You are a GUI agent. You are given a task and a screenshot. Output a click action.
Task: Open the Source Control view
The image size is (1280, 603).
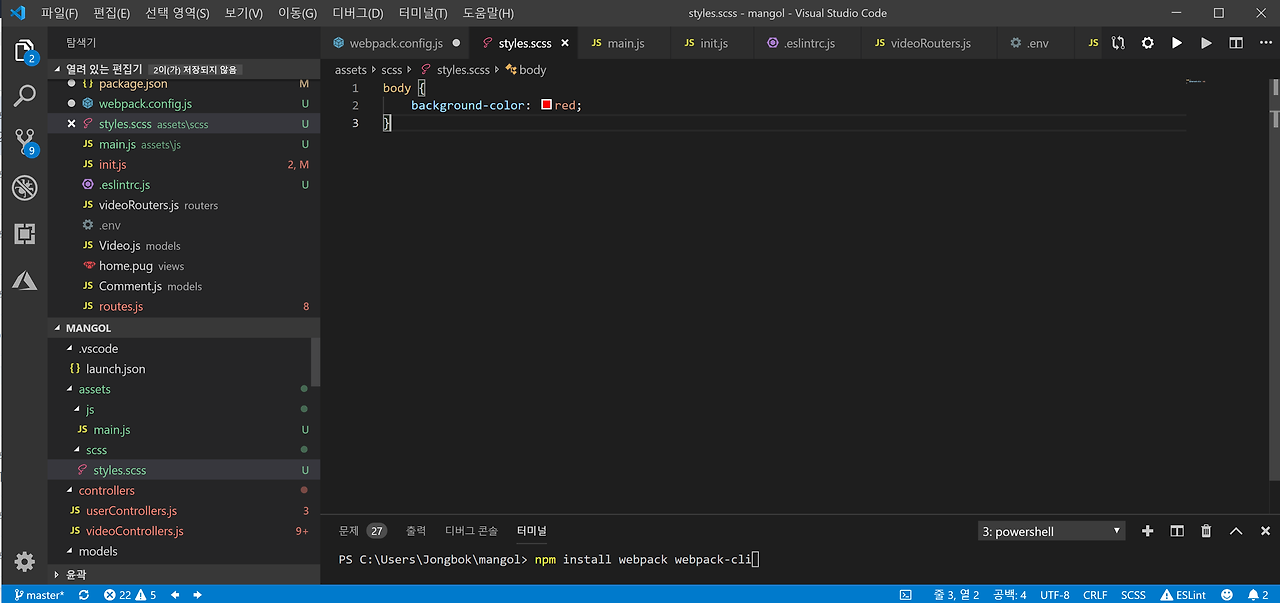point(24,142)
